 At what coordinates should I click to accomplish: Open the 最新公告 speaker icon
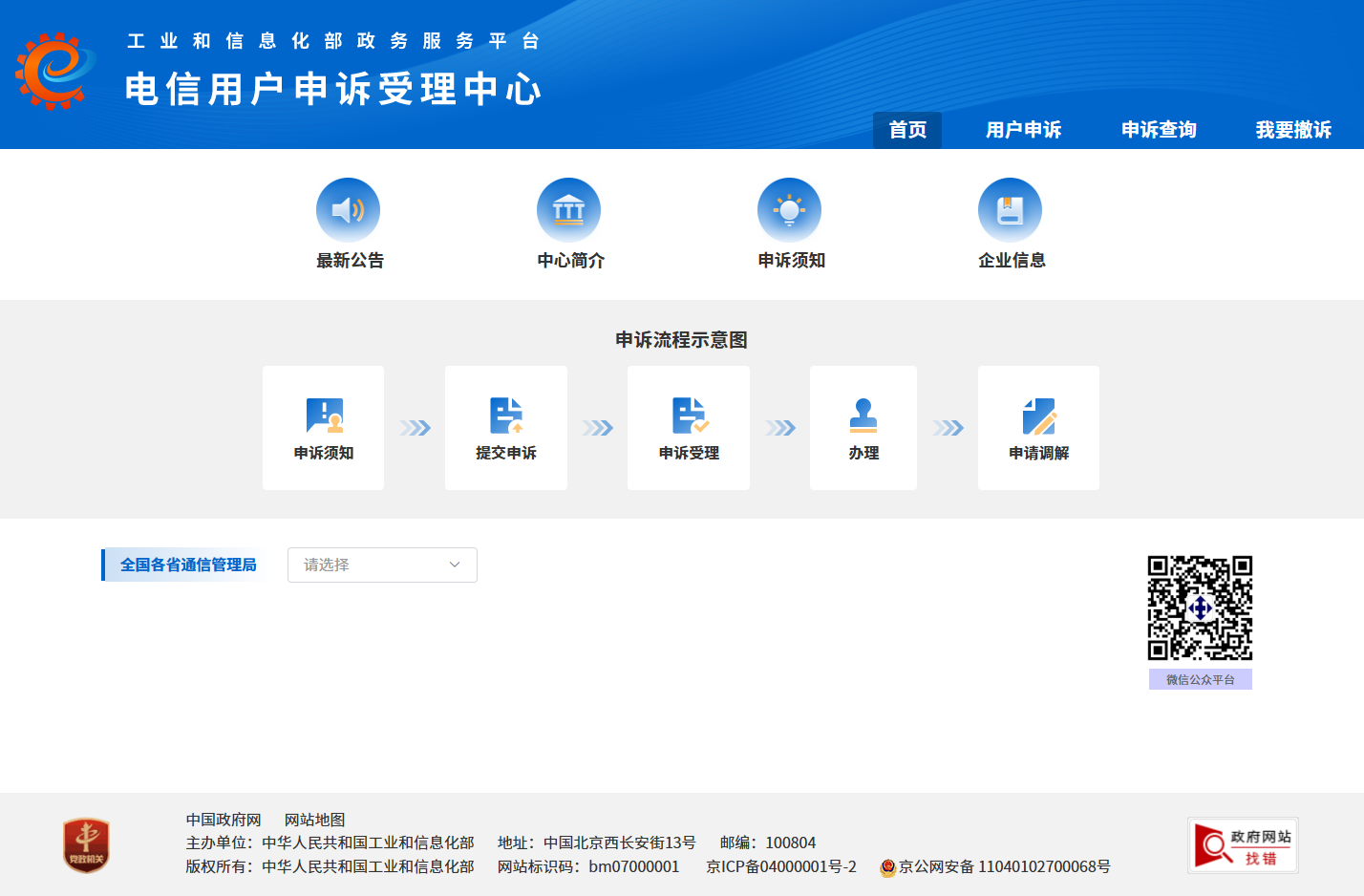(349, 210)
